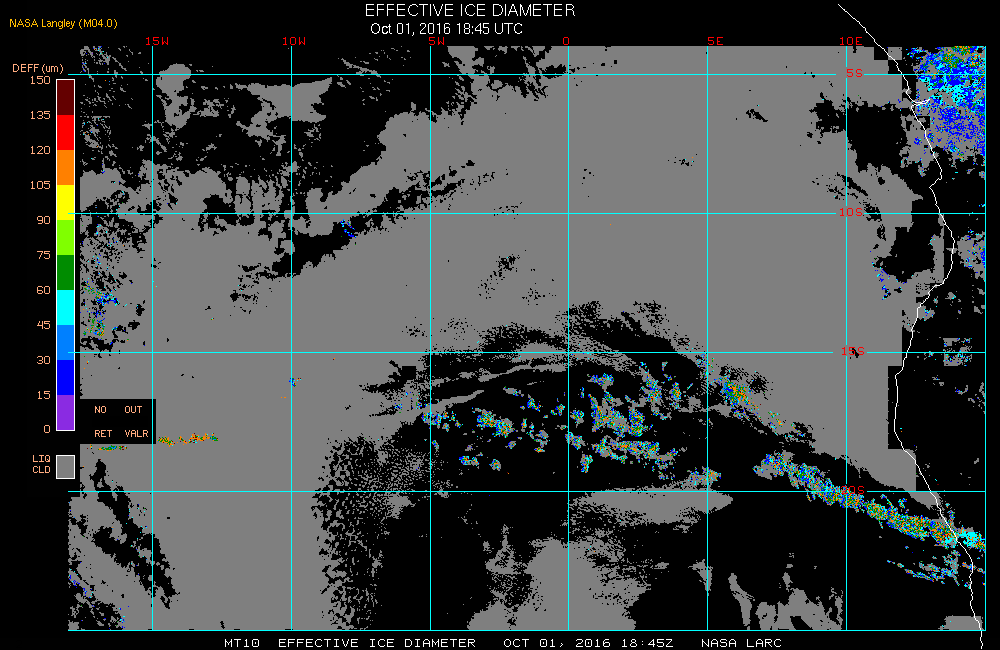Click the 120 value on color scale
This screenshot has height=650, width=1000.
[40, 150]
